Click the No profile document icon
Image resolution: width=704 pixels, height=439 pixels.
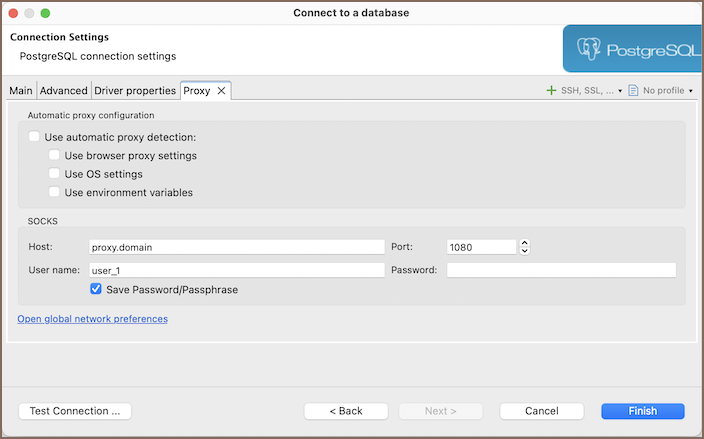coord(633,90)
